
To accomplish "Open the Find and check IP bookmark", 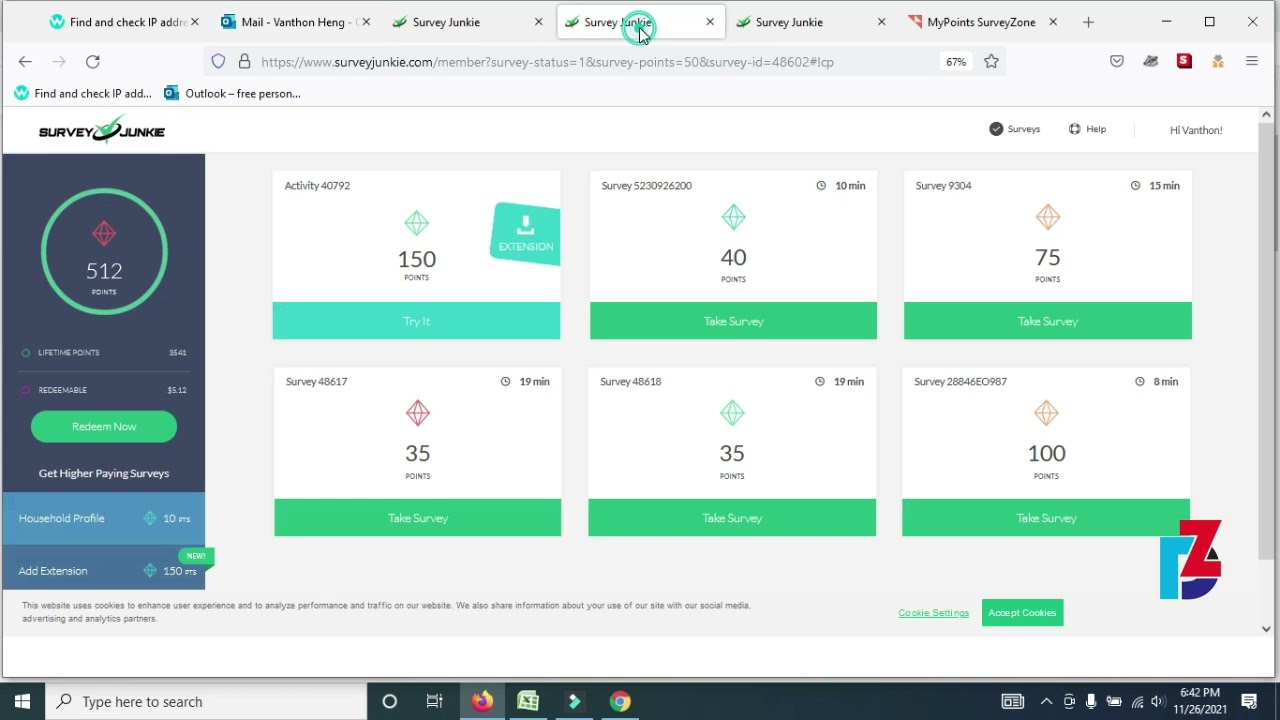I will click(83, 93).
